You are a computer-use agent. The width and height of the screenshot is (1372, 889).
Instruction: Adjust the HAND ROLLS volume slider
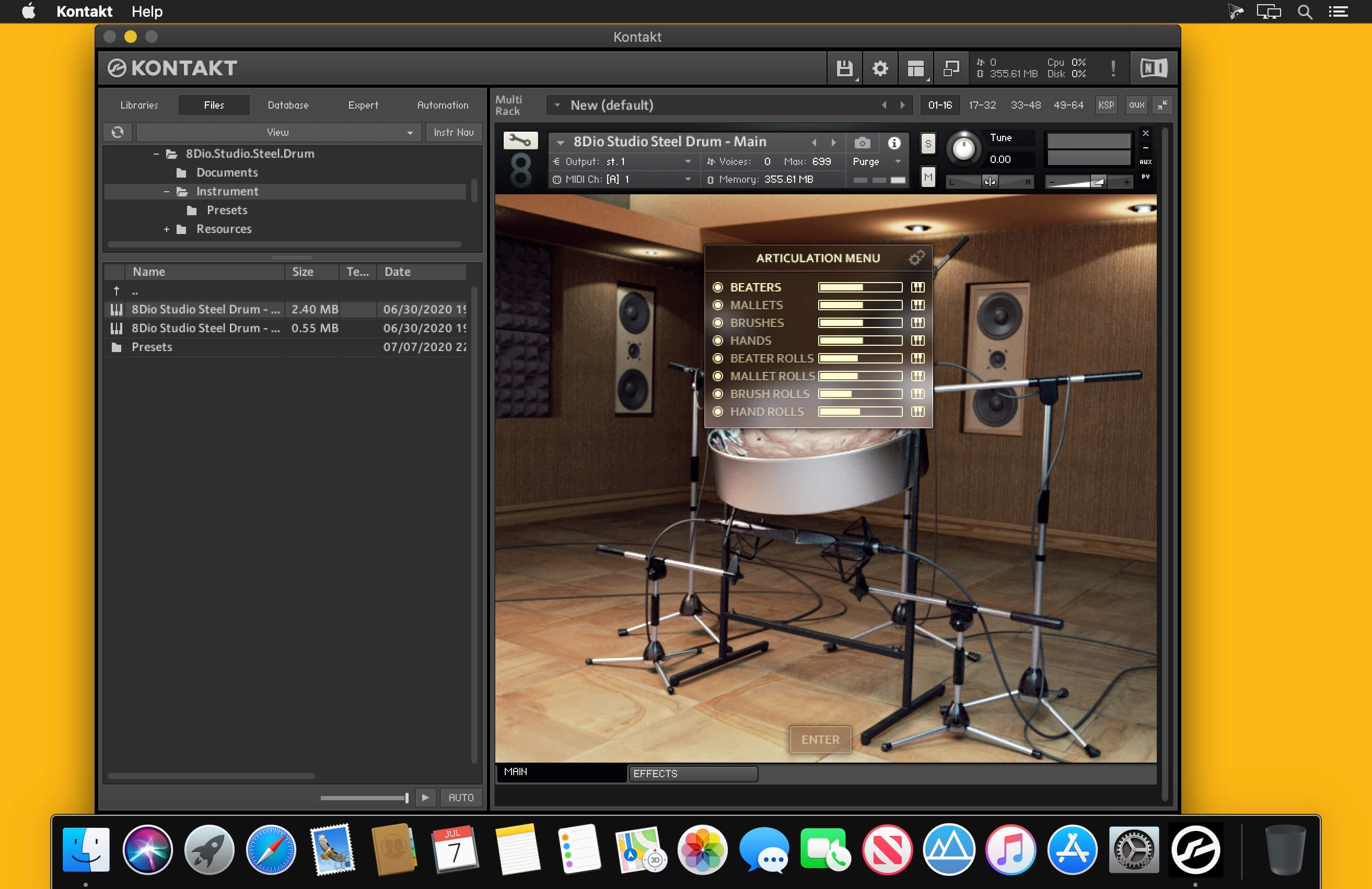coord(861,412)
